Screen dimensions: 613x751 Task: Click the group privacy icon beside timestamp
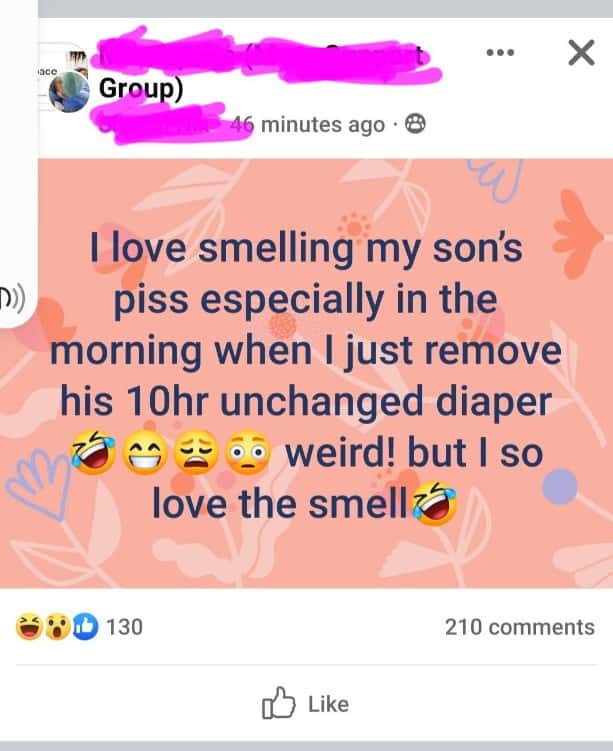(415, 124)
